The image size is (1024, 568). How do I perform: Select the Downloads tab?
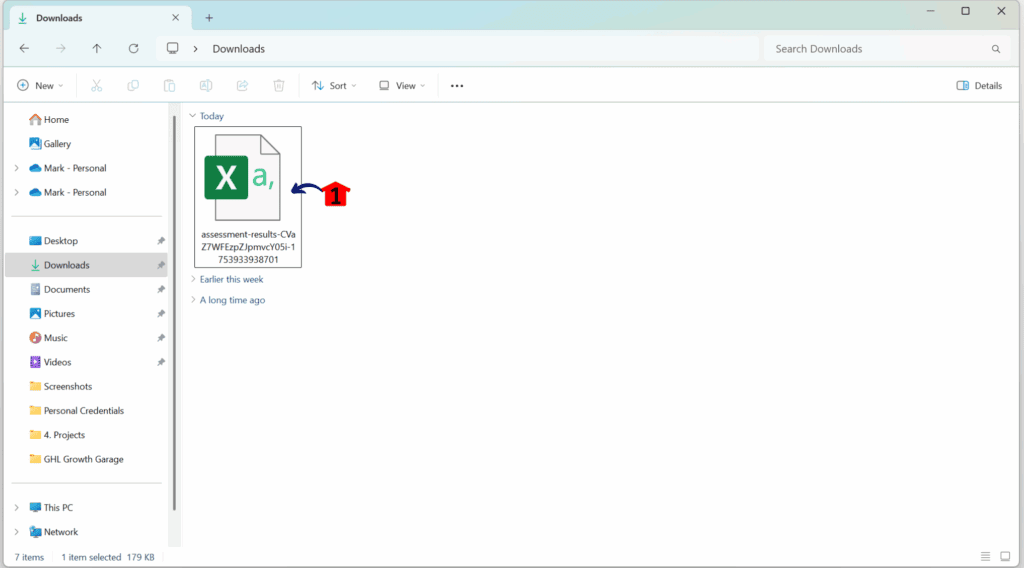coord(100,18)
